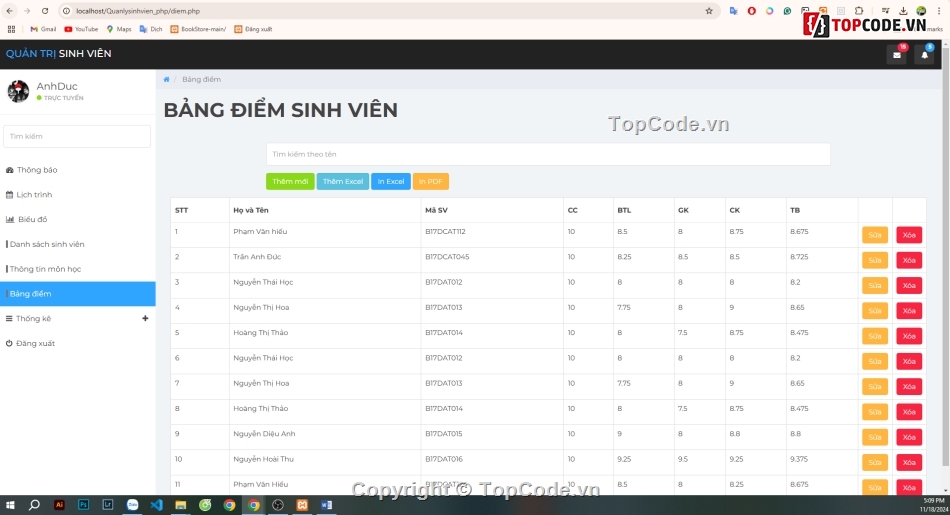
Task: Focus the Tìm kiếm theo tên search box
Action: point(548,154)
